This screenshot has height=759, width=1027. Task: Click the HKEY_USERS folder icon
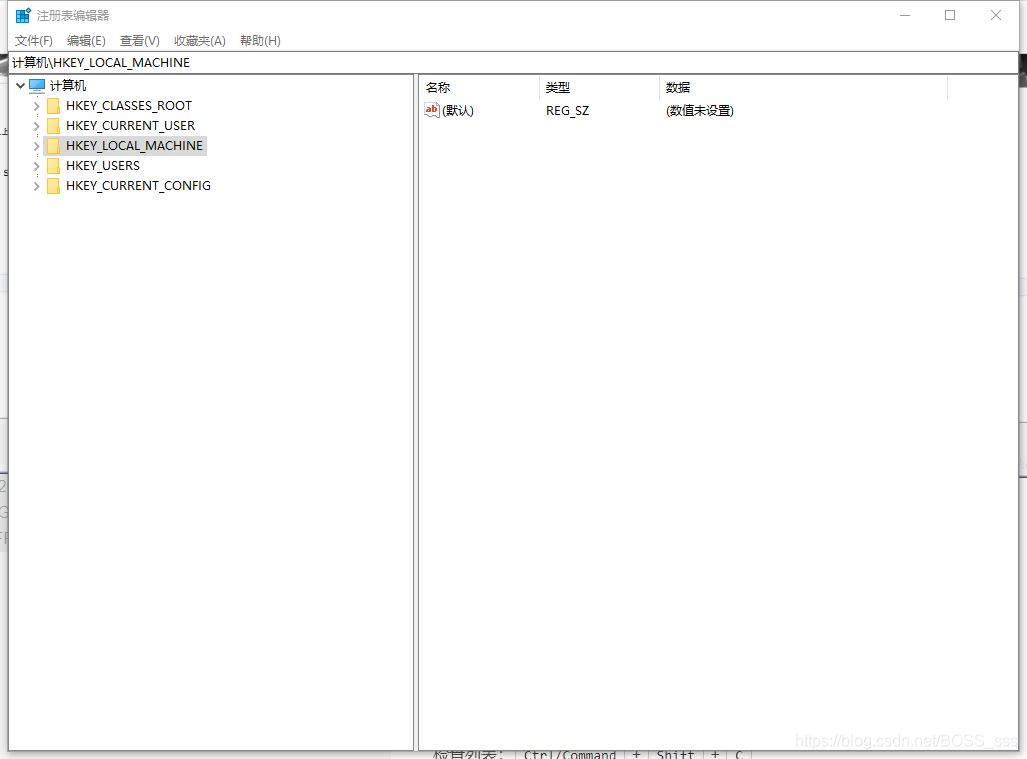54,166
